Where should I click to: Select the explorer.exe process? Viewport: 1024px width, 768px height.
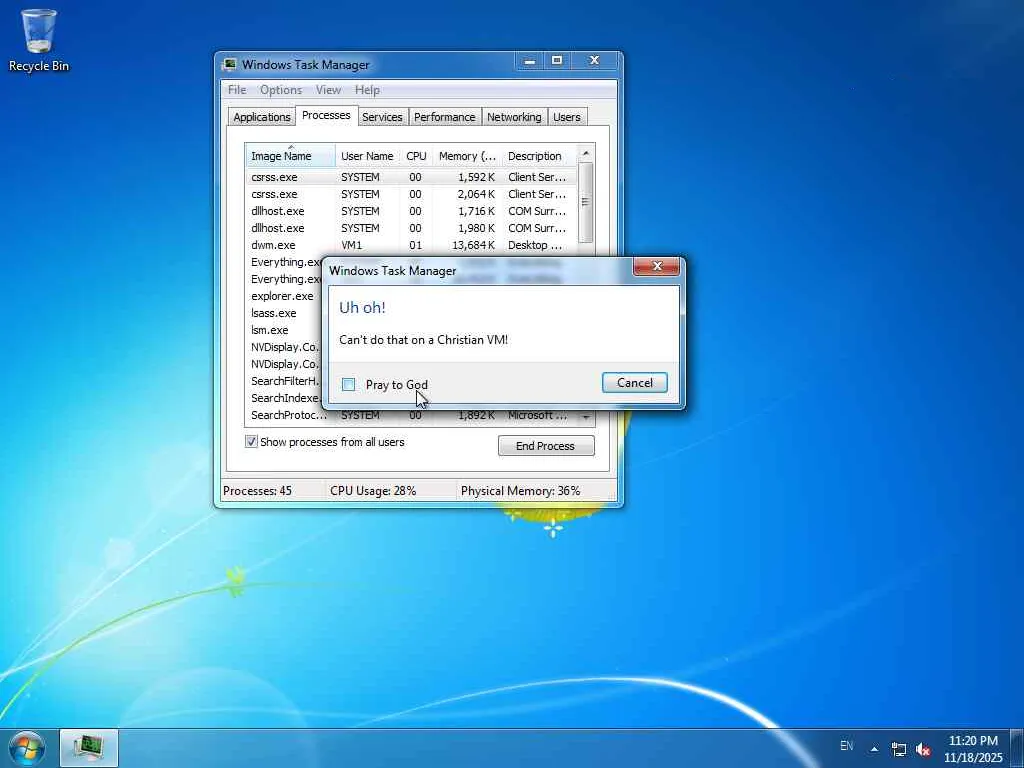(x=284, y=296)
